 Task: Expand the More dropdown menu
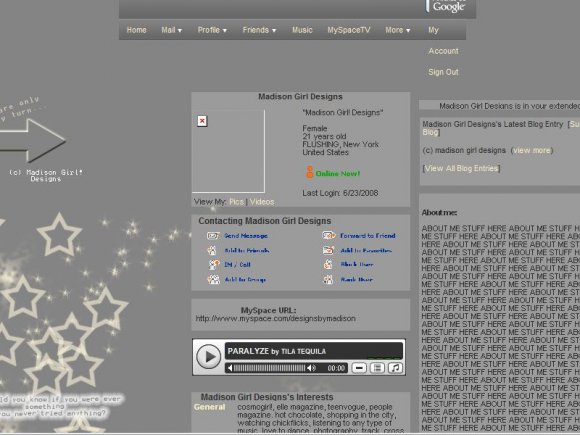(x=398, y=30)
